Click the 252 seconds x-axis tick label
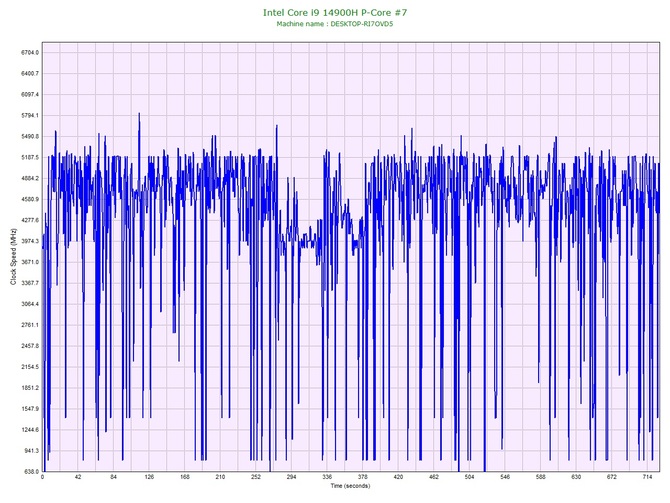This screenshot has width=670, height=503. tap(256, 477)
